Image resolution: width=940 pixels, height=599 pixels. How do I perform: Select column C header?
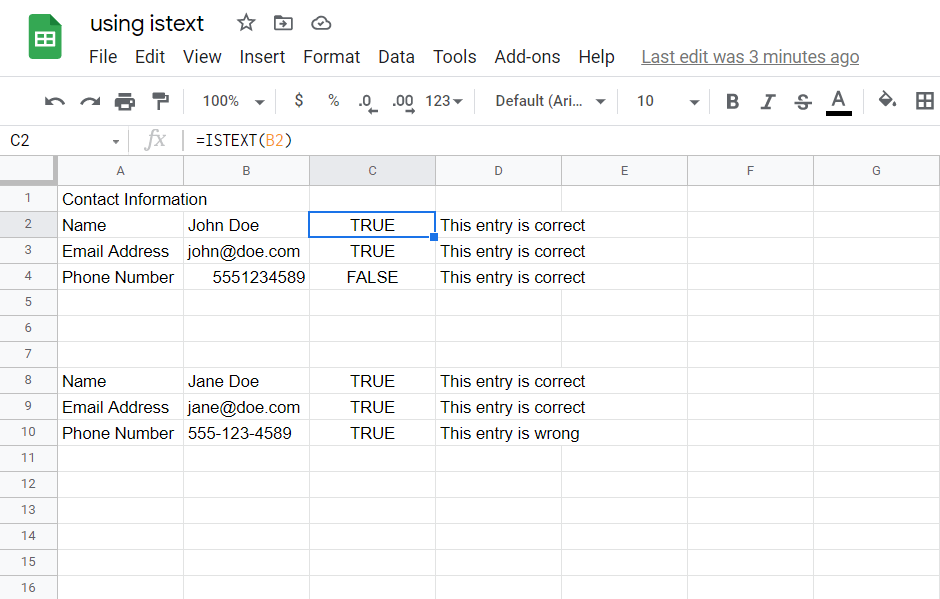372,171
